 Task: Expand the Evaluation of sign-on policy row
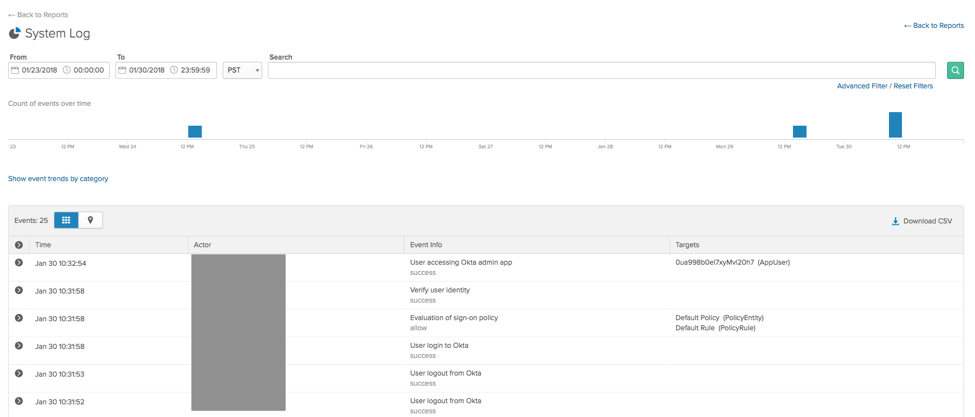19,318
